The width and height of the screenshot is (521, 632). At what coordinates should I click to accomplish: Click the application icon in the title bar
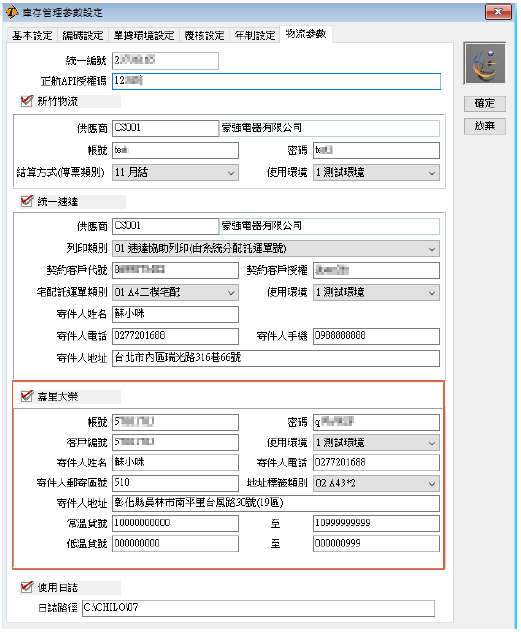11,12
